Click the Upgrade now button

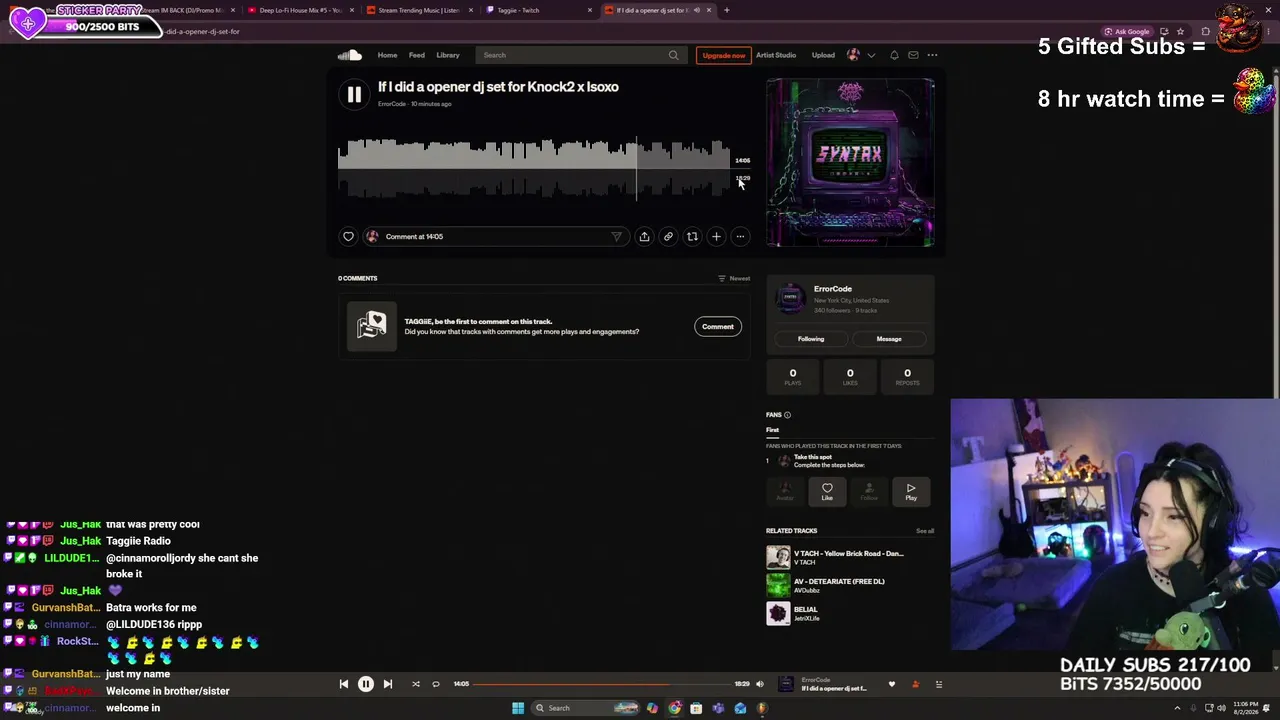pyautogui.click(x=723, y=55)
